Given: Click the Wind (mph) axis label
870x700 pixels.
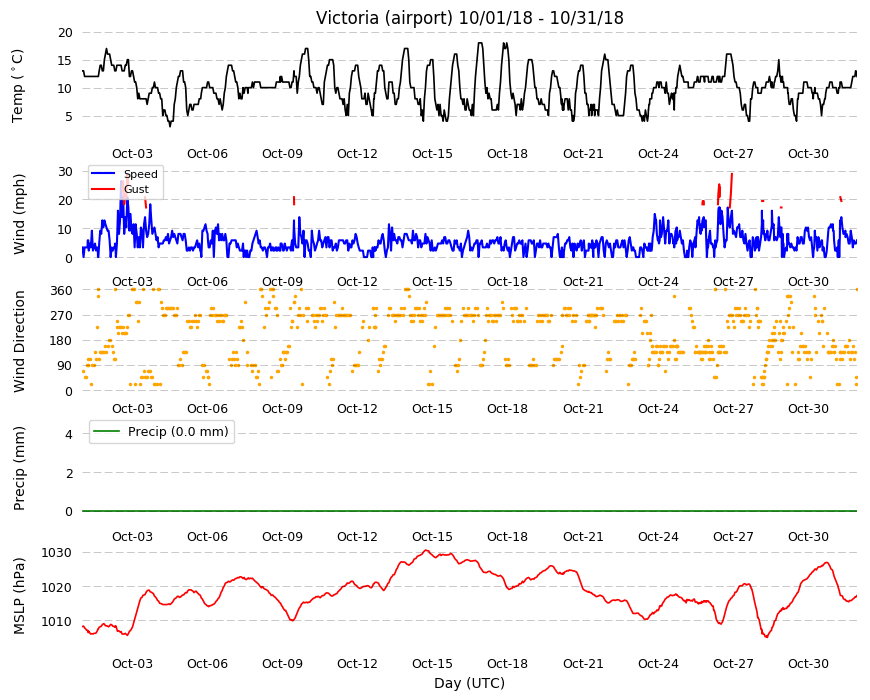Looking at the screenshot, I should tap(19, 214).
